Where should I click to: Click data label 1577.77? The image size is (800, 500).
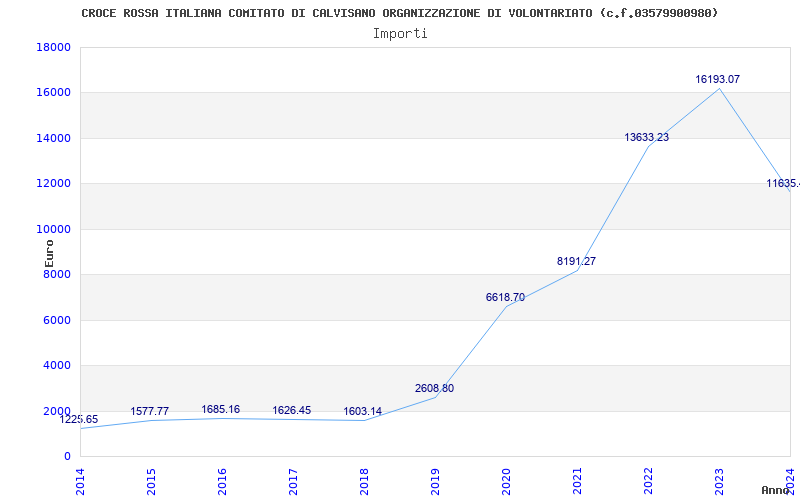[x=149, y=411]
